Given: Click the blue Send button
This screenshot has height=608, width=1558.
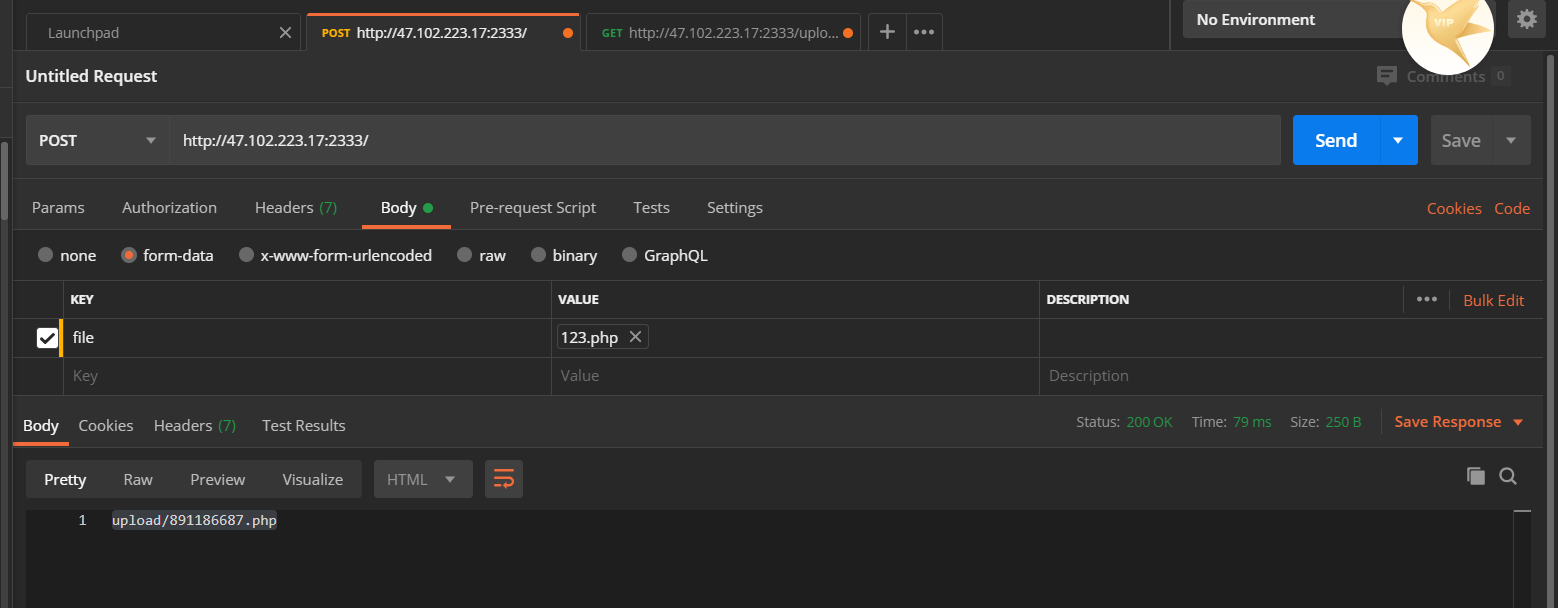Looking at the screenshot, I should [1335, 140].
